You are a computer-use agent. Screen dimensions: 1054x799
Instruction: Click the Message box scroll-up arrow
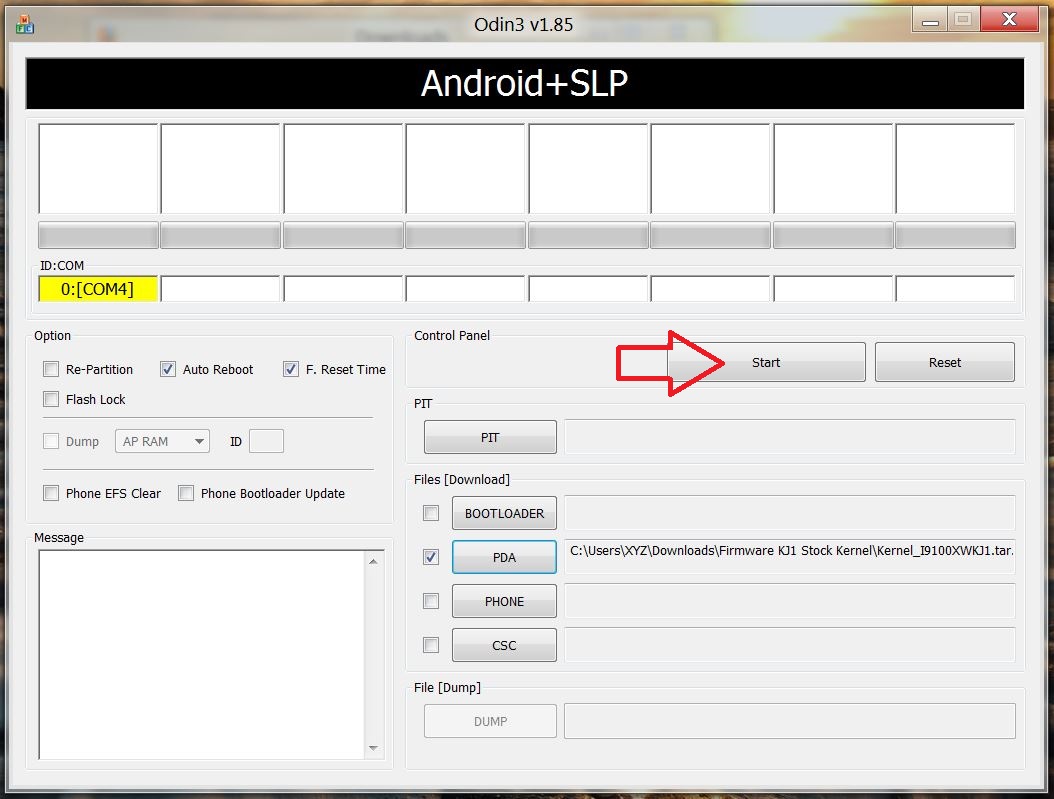click(374, 561)
